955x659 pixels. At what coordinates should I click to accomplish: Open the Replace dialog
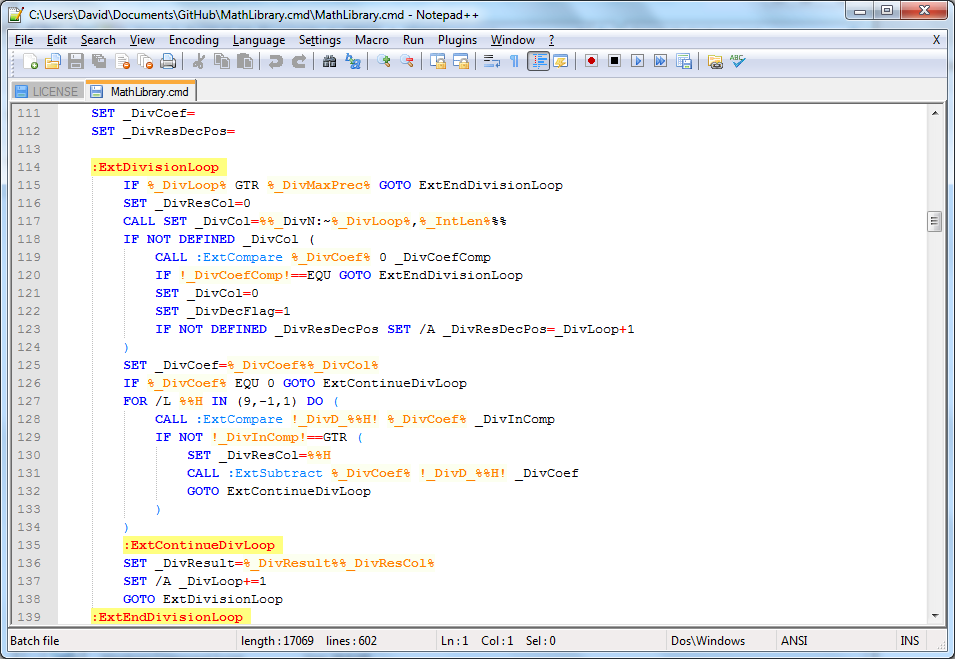(355, 61)
